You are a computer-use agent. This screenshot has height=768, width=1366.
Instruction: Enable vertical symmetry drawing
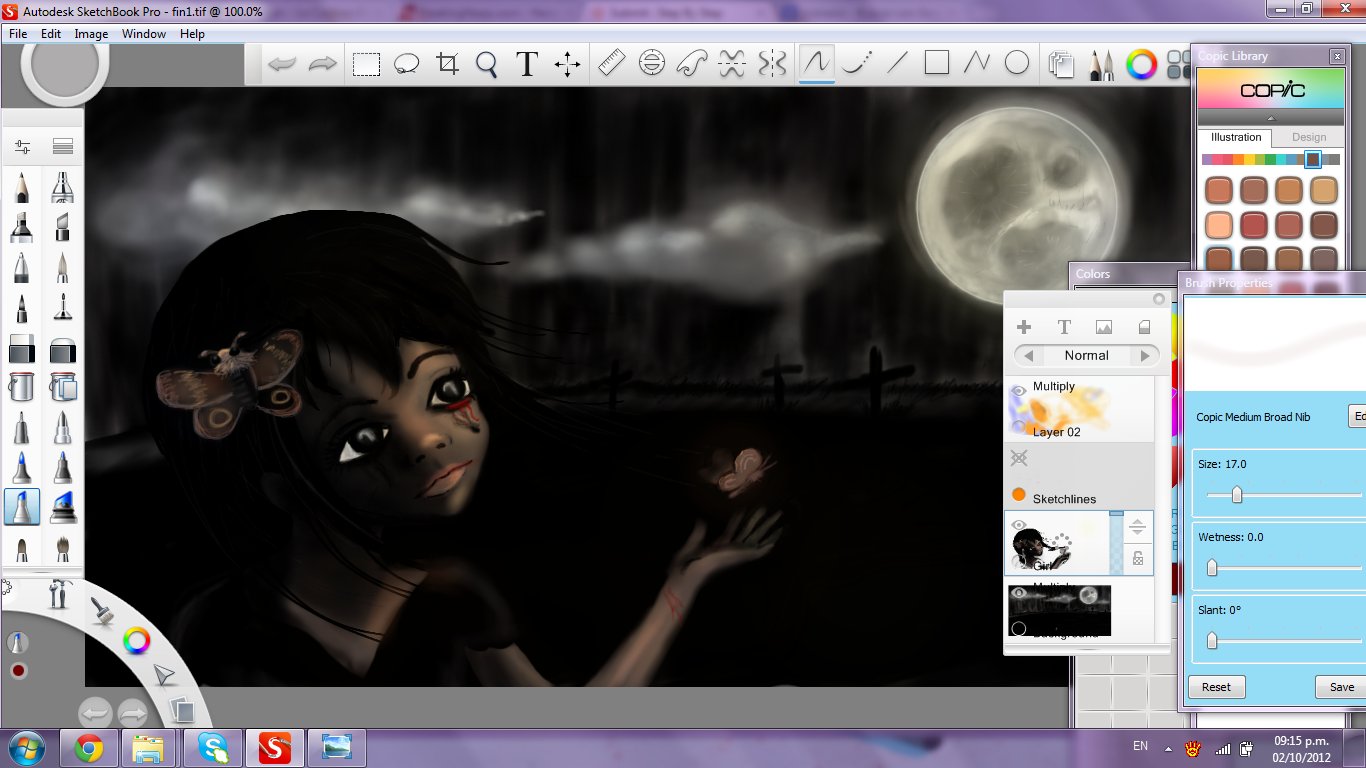point(772,64)
